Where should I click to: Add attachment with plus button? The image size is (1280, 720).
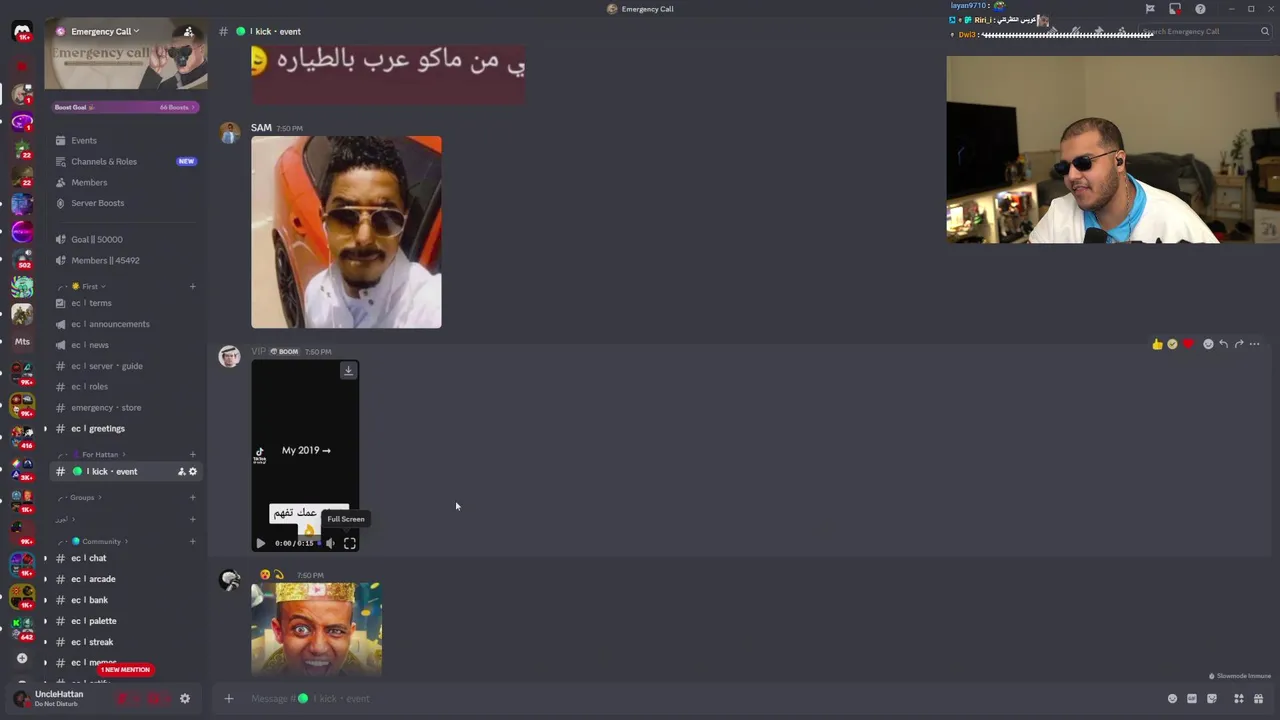(228, 698)
